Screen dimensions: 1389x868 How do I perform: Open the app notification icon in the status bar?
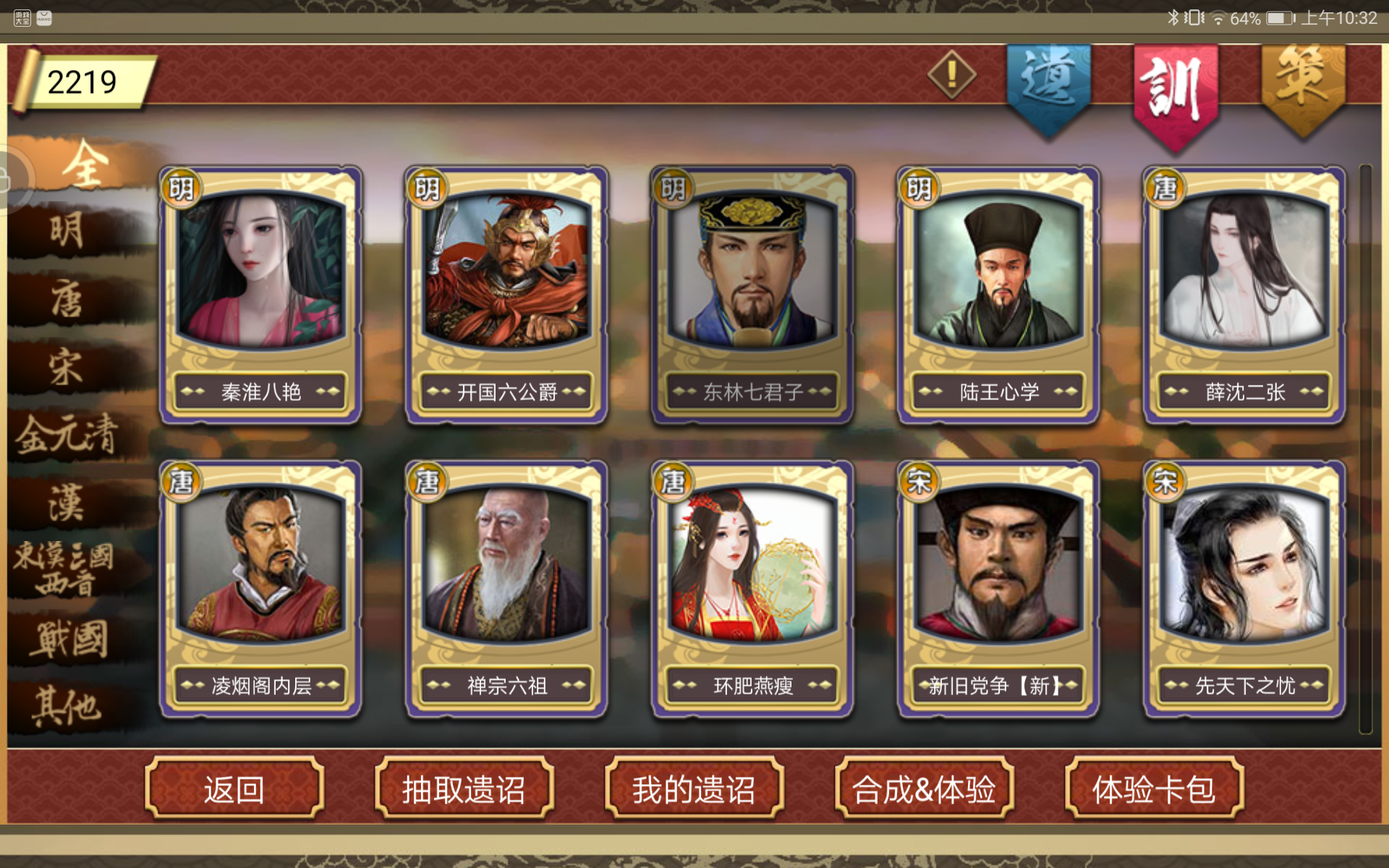click(22, 18)
